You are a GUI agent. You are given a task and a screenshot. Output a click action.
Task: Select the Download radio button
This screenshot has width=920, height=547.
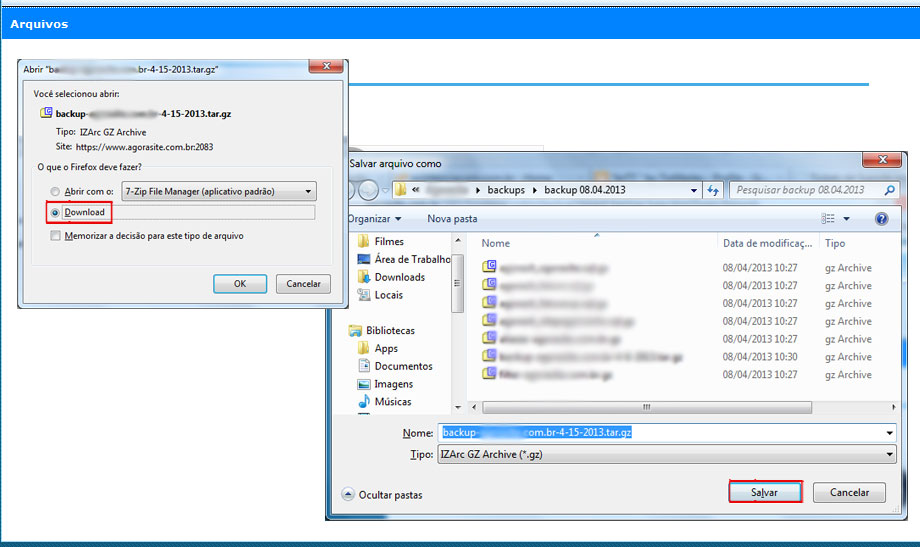[55, 212]
